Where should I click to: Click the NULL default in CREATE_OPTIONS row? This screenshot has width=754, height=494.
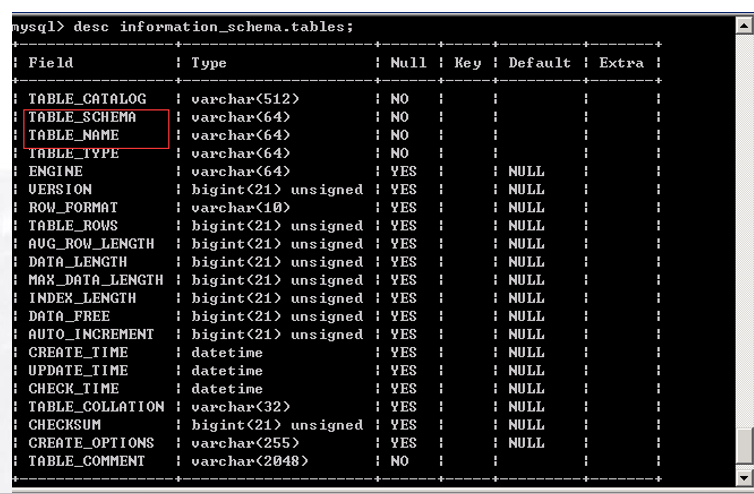[x=527, y=443]
